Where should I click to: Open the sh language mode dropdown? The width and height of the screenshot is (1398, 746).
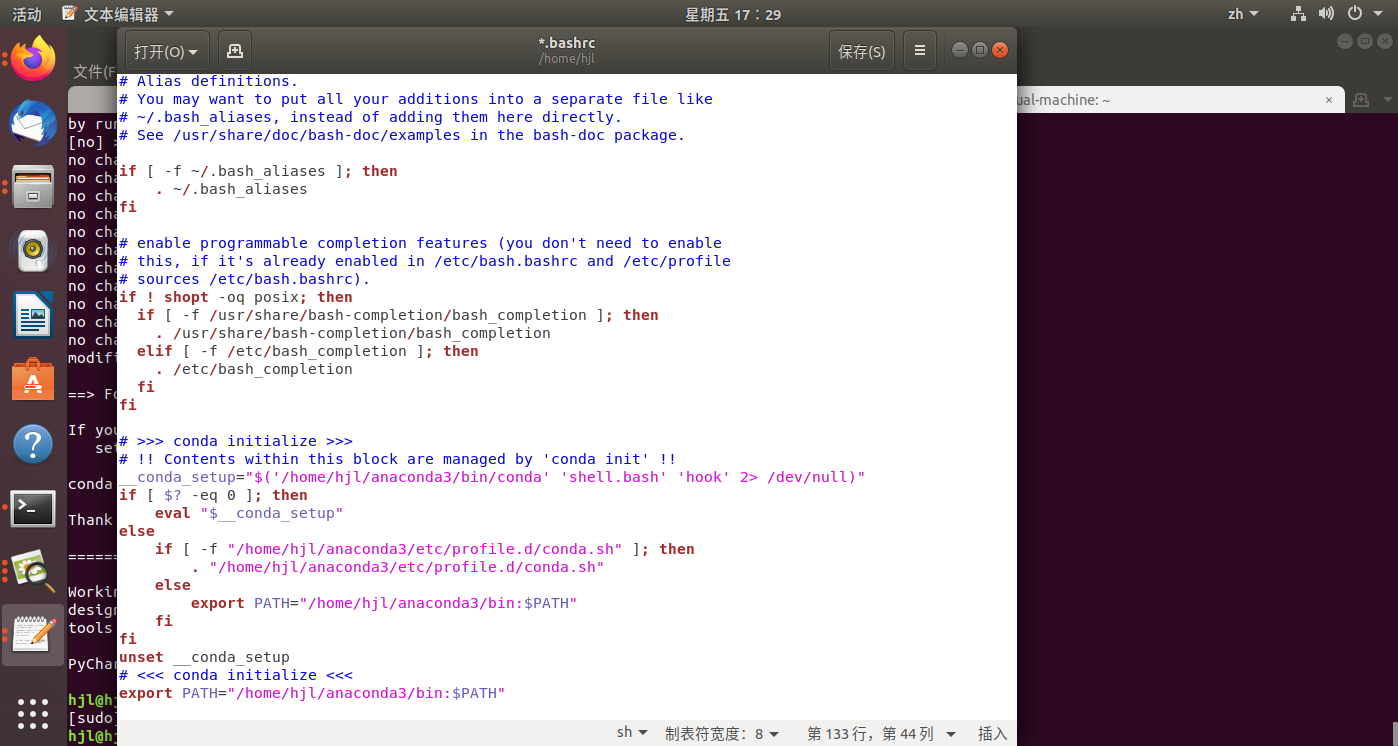coord(632,732)
